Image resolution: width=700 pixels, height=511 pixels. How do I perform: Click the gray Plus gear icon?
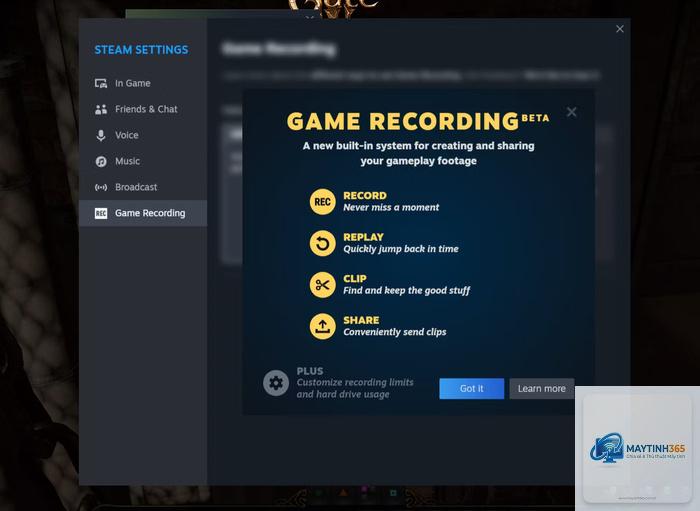276,383
